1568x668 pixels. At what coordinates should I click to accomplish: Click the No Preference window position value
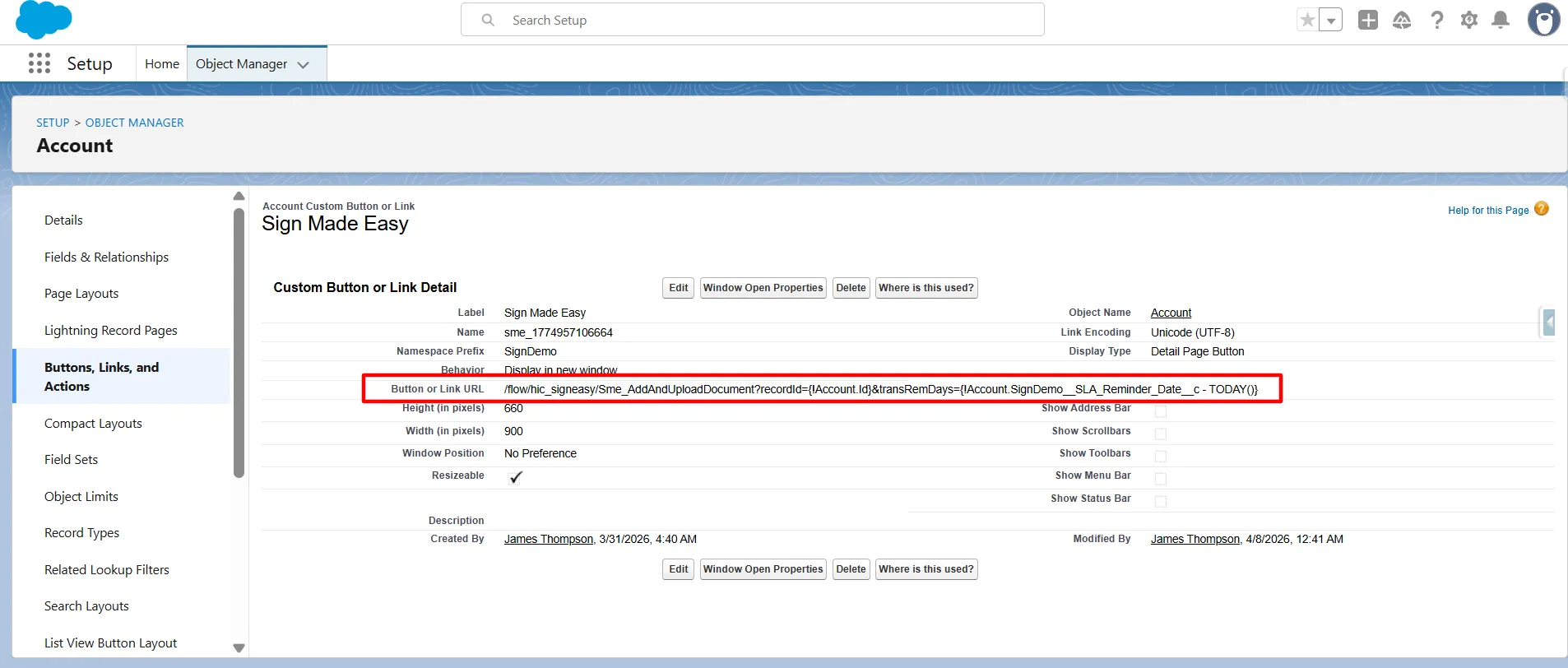pos(540,453)
